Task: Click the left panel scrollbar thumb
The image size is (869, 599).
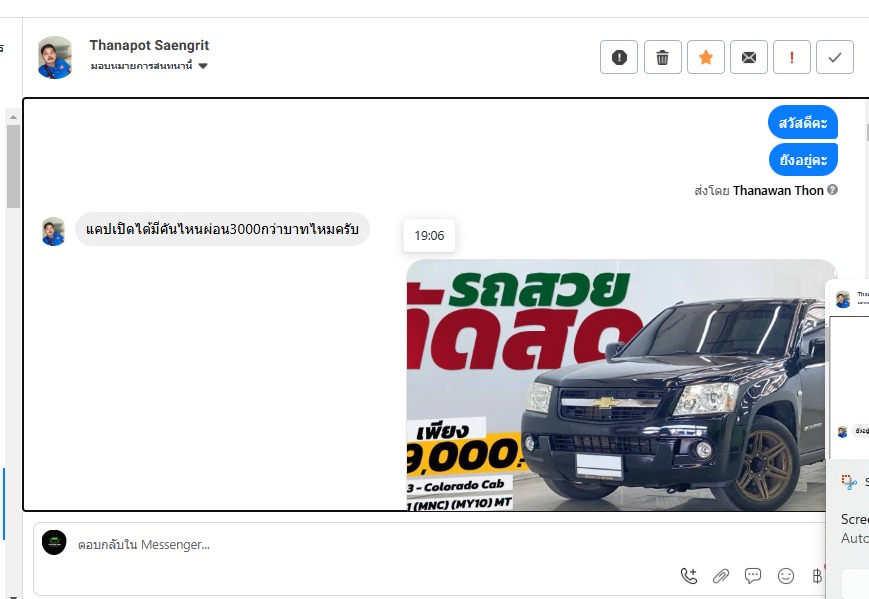Action: pos(13,166)
